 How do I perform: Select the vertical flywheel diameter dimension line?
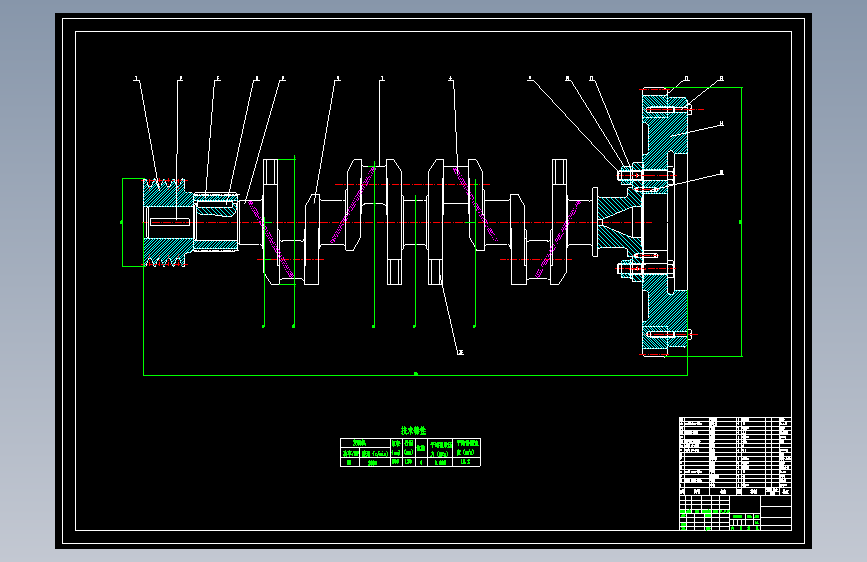(741, 222)
